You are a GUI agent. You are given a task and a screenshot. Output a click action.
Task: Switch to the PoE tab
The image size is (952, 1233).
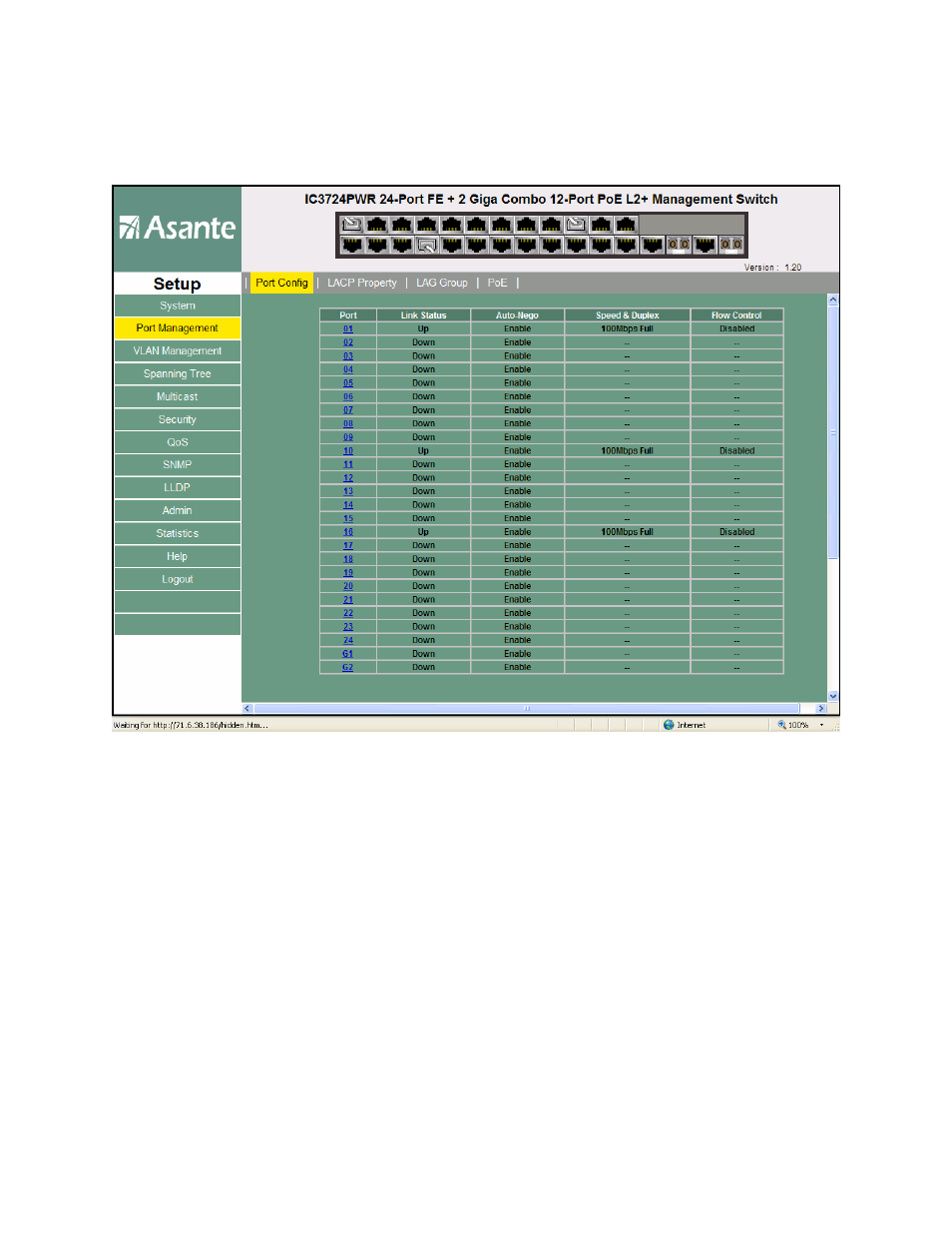[x=497, y=283]
